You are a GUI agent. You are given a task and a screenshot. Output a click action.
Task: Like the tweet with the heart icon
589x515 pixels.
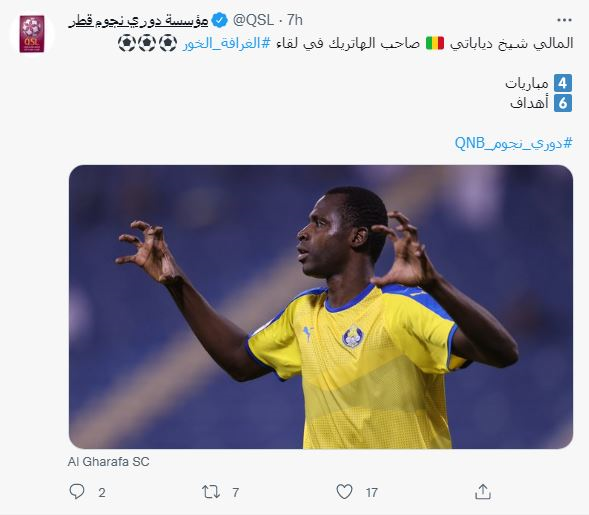coord(344,491)
